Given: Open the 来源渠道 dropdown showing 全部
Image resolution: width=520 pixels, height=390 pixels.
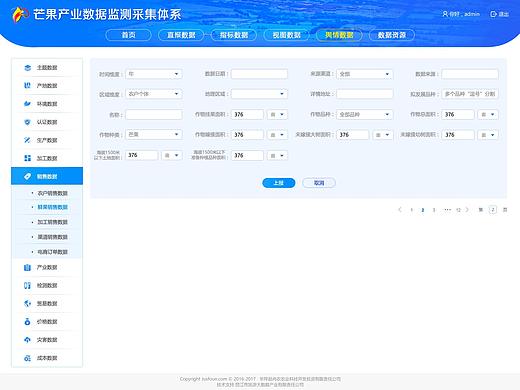Looking at the screenshot, I should (x=365, y=74).
